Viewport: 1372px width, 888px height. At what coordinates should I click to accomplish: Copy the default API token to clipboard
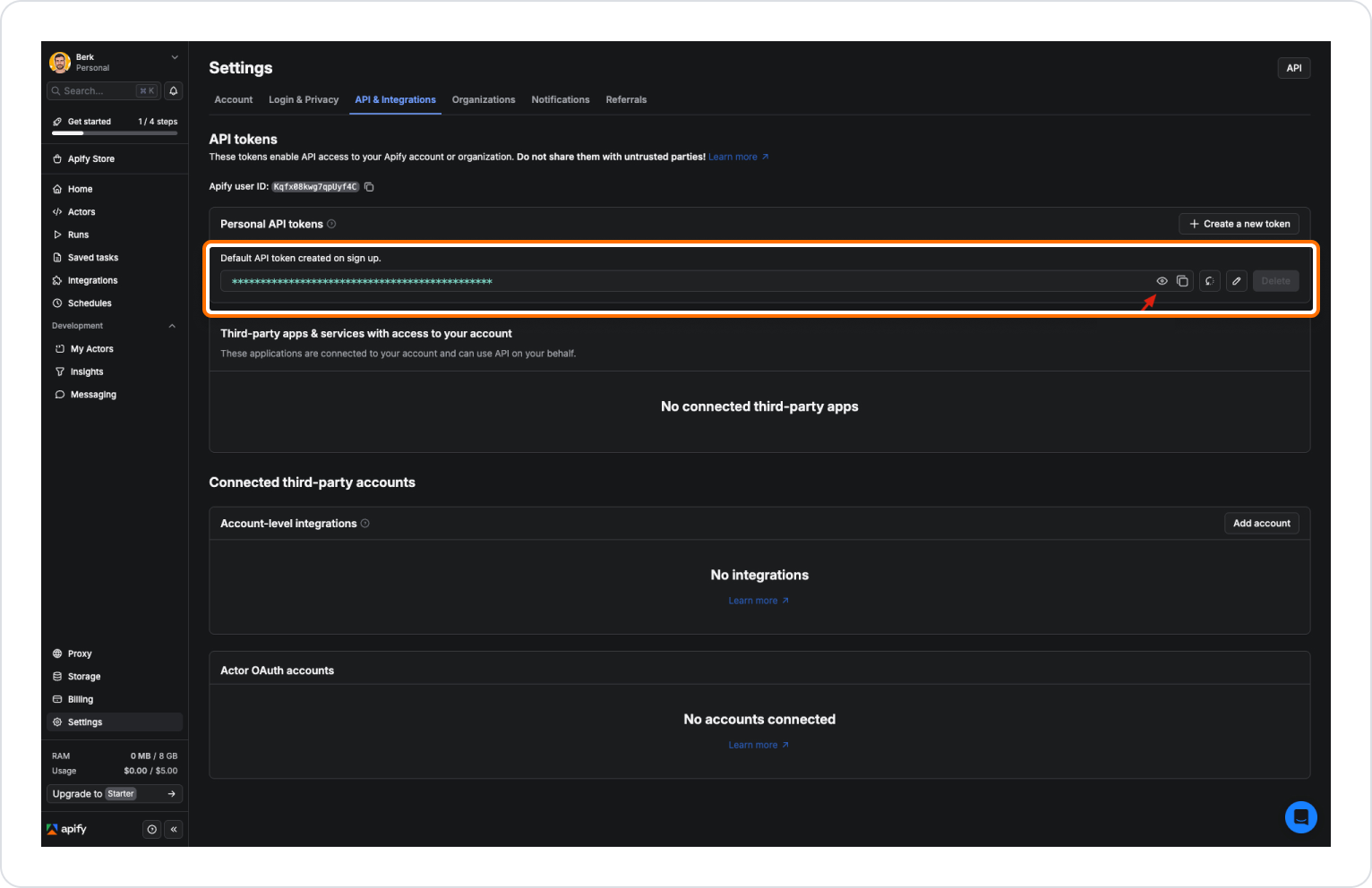click(x=1182, y=281)
